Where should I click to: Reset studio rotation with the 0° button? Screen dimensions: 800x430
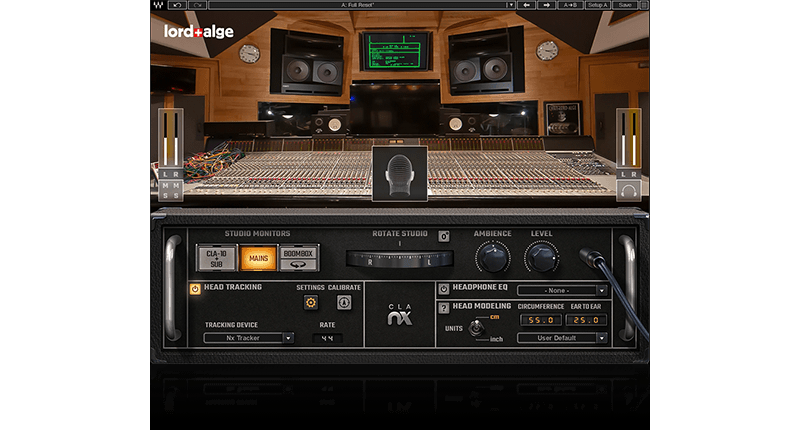tap(444, 236)
